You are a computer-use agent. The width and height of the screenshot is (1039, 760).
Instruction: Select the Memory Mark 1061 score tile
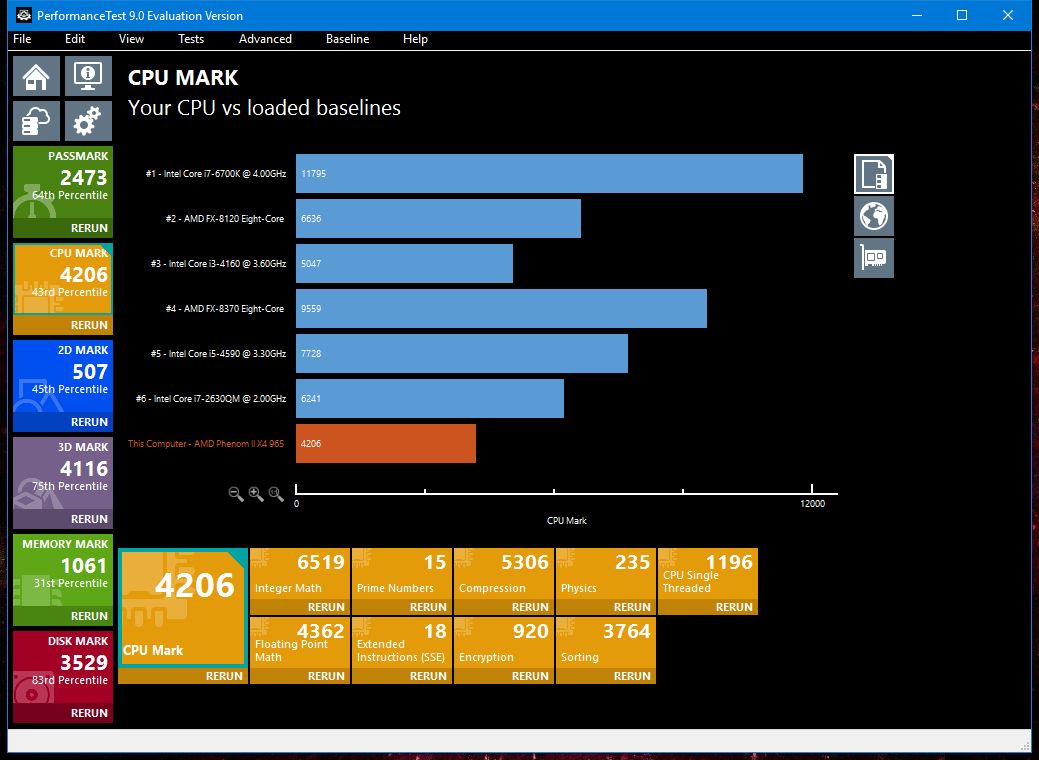(x=63, y=571)
